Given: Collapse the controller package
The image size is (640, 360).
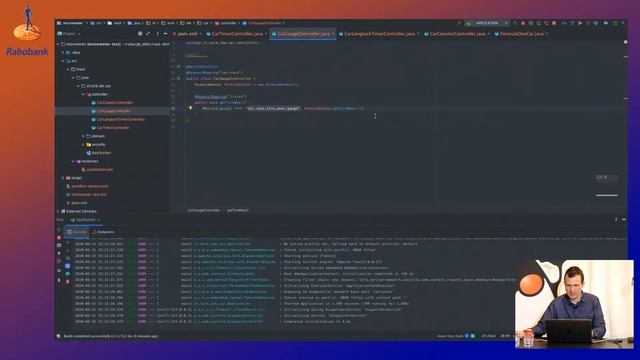Looking at the screenshot, I should tap(83, 94).
